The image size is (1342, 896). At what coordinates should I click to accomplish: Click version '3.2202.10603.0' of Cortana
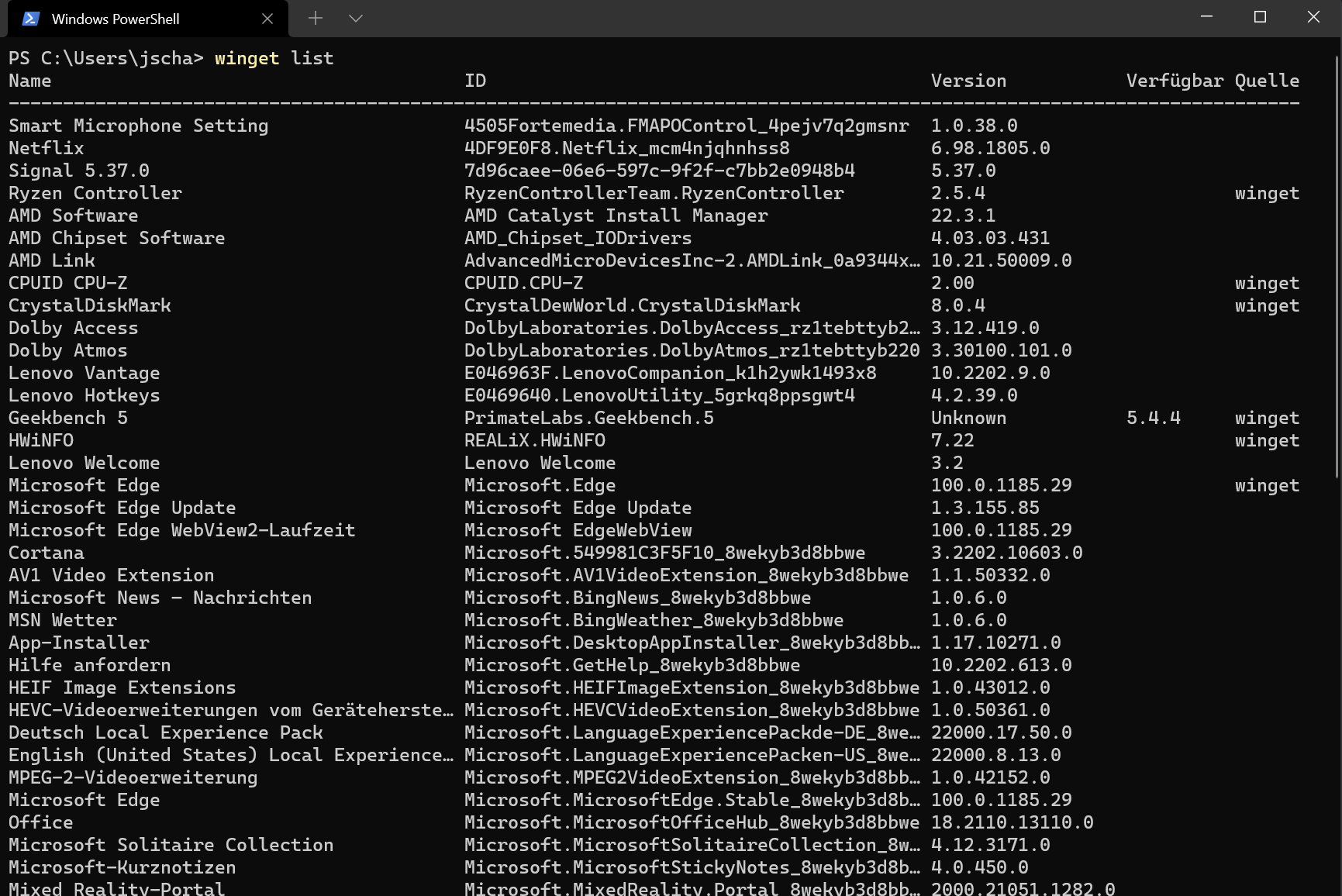1007,553
